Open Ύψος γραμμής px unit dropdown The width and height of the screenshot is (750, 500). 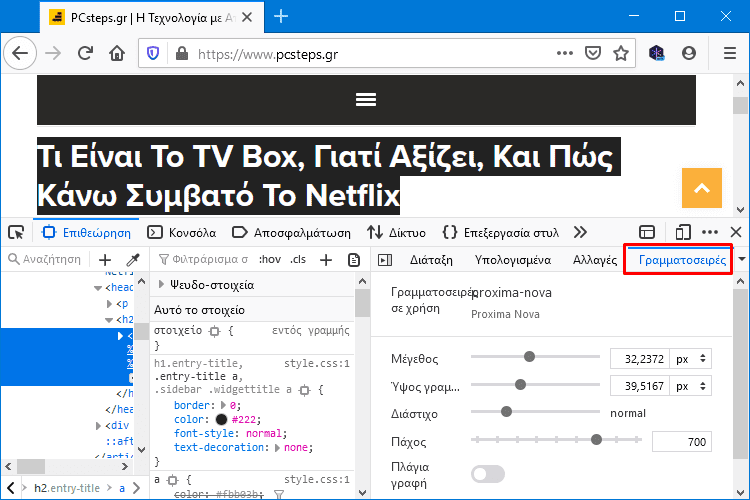point(691,386)
